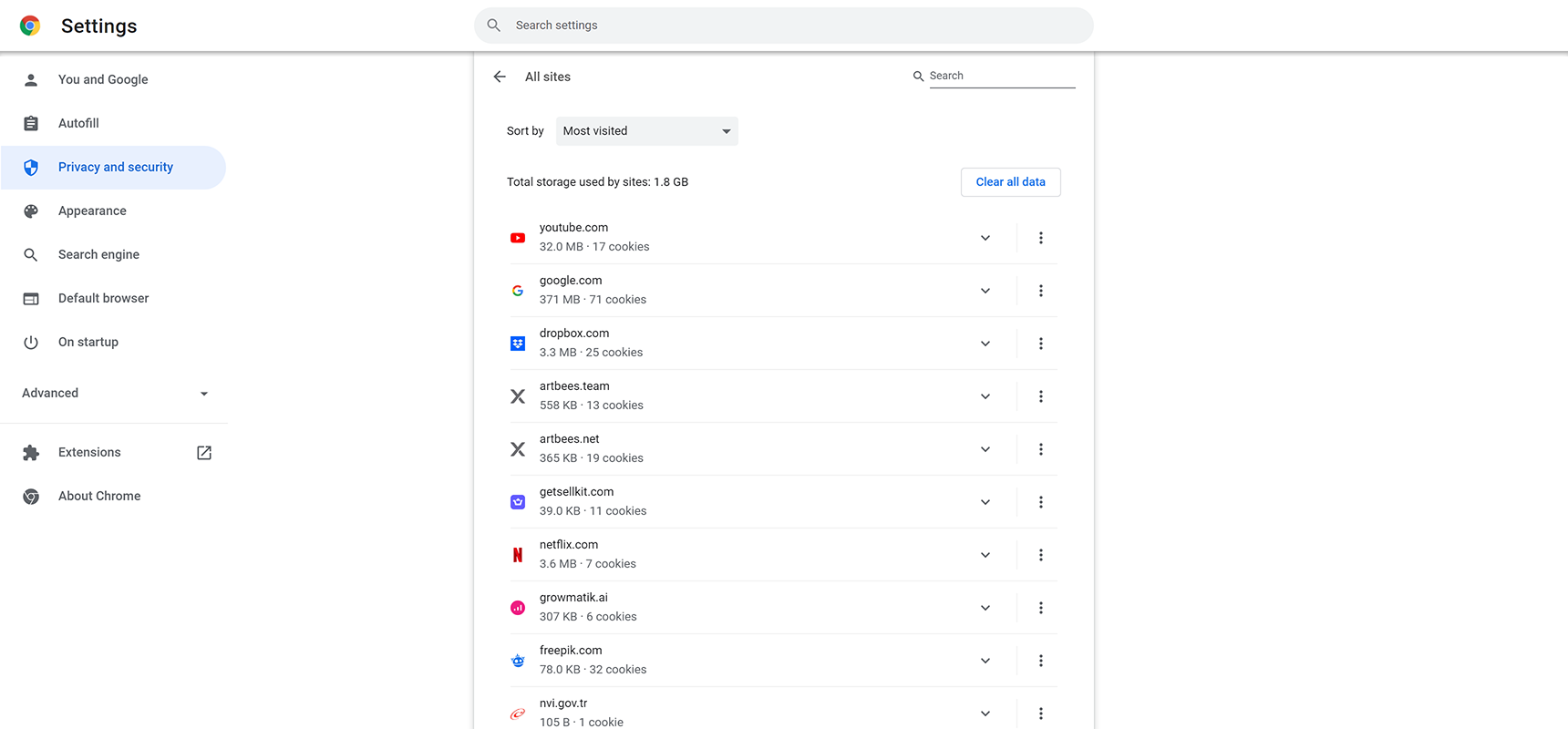This screenshot has width=1568, height=729.
Task: Expand the dropbox.com site entry
Action: pos(985,344)
